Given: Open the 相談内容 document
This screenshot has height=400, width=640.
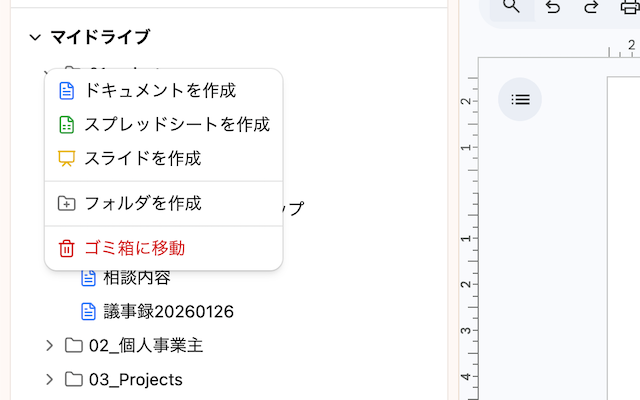Looking at the screenshot, I should [x=137, y=278].
